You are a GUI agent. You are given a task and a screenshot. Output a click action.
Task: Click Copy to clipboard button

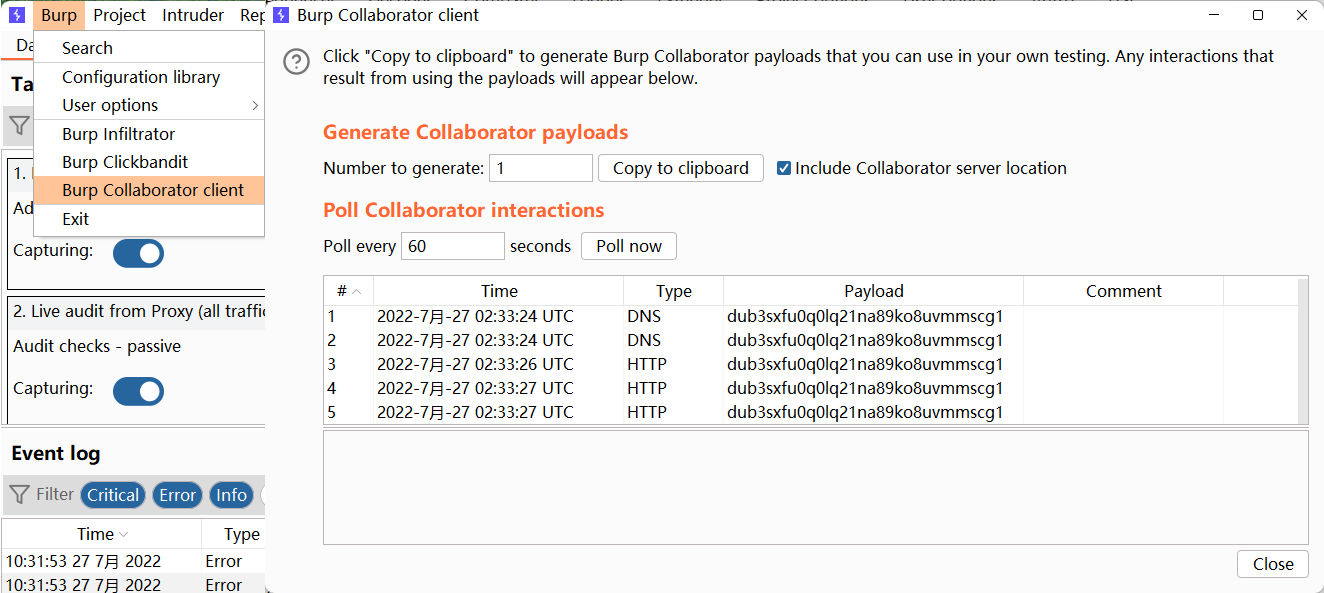(681, 168)
